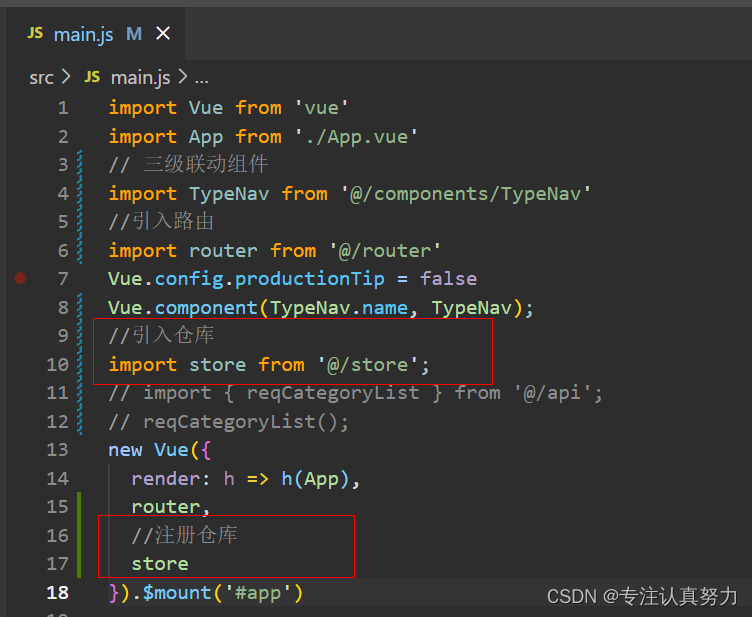This screenshot has width=752, height=617.
Task: Click the commented reqCategoryList import line
Action: click(355, 394)
